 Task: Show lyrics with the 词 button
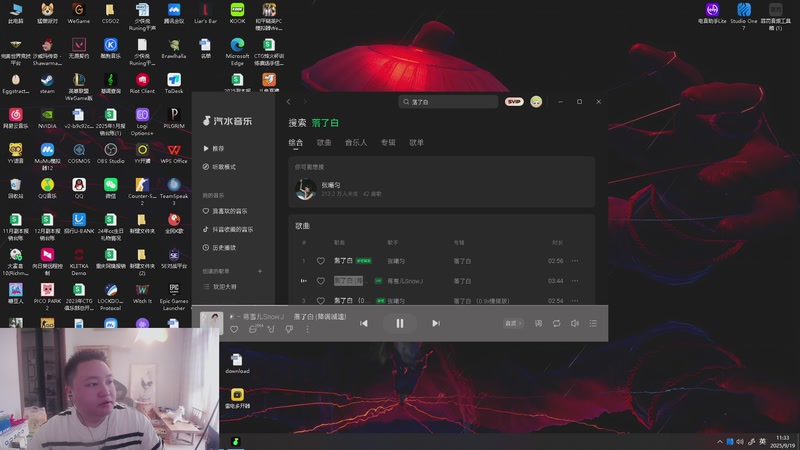click(538, 323)
